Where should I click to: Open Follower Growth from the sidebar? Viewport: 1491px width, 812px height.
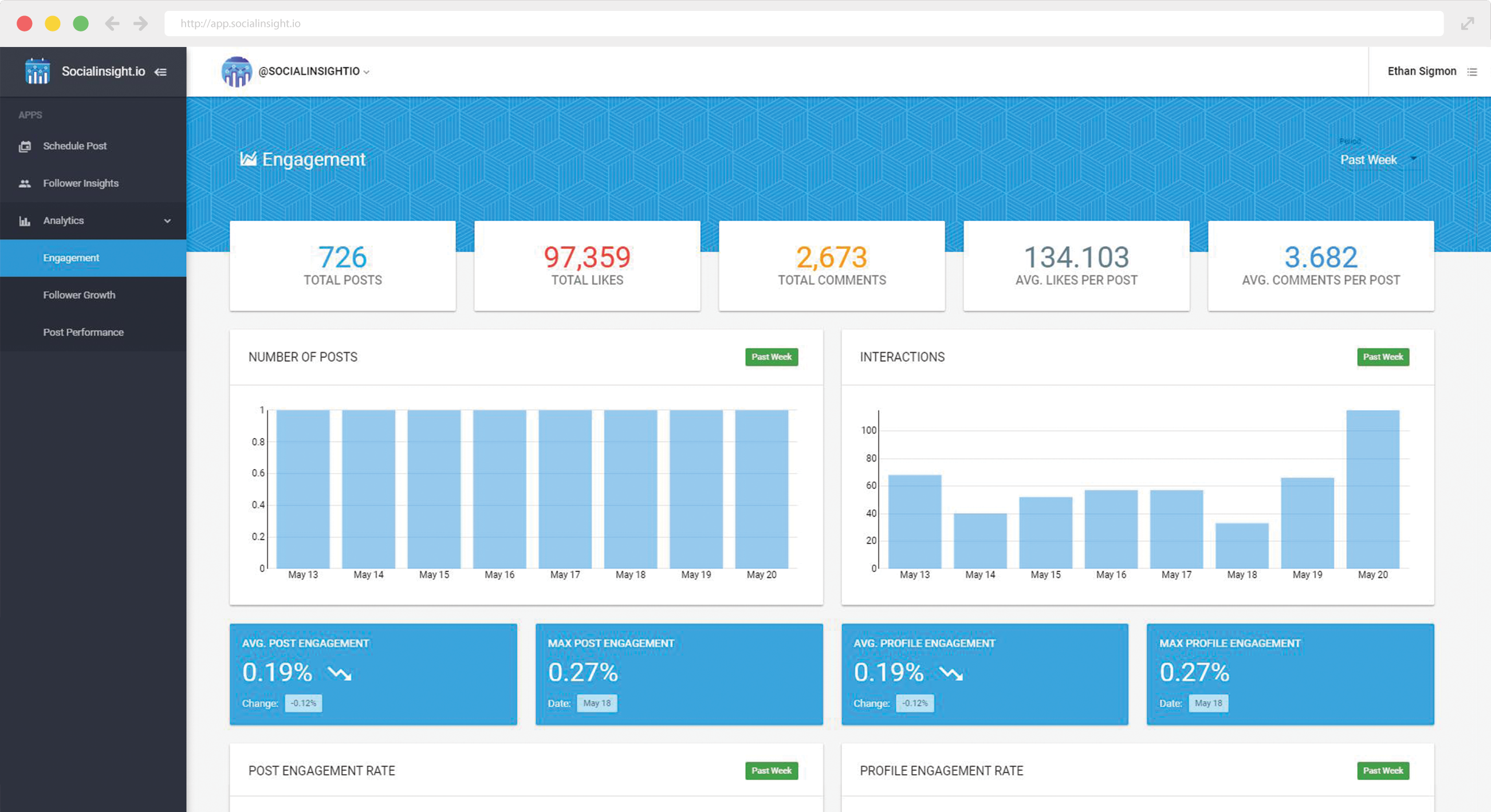[79, 294]
